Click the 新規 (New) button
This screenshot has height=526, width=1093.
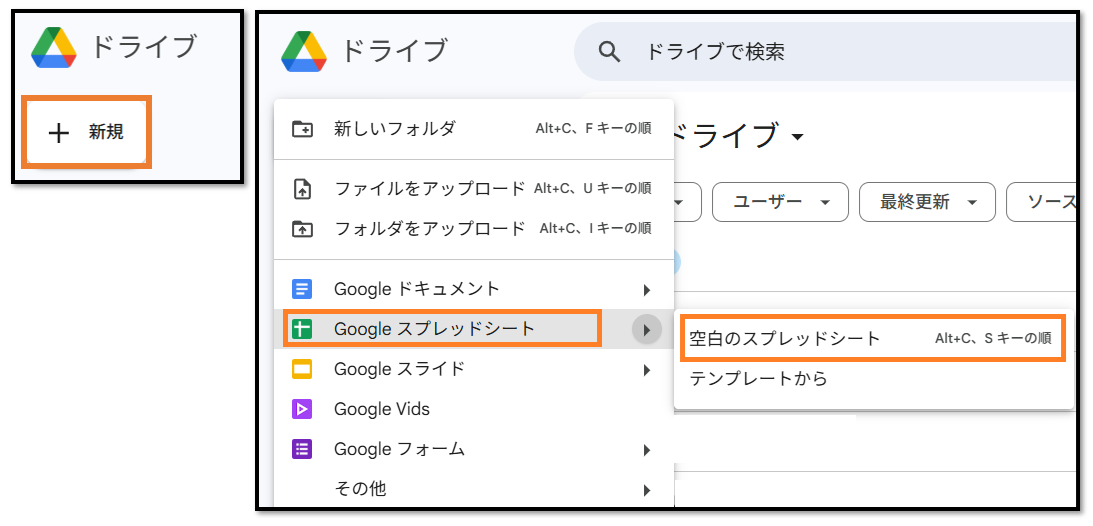click(87, 132)
